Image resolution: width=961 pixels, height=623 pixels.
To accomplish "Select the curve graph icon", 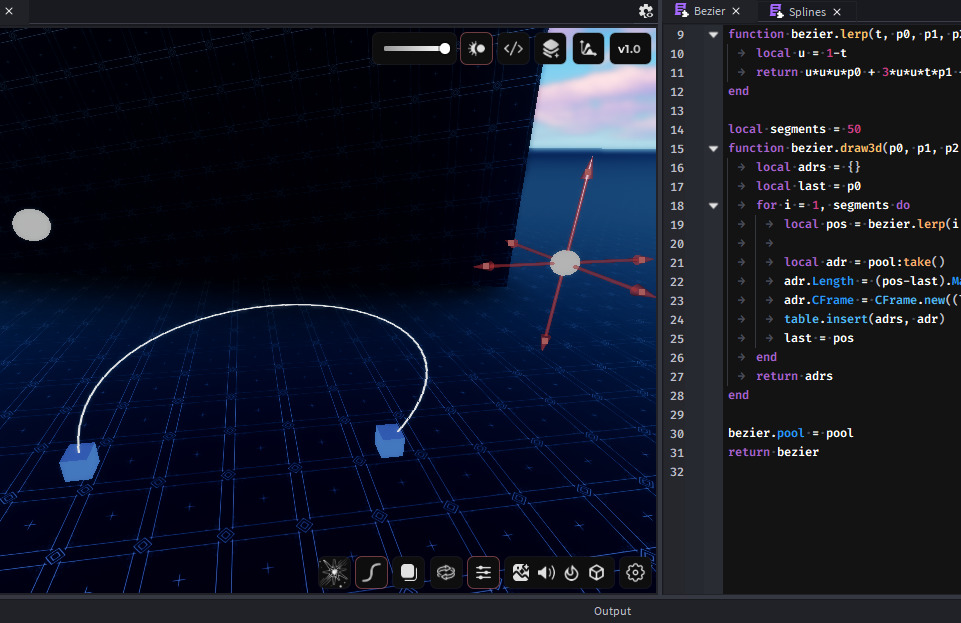I will tap(588, 47).
